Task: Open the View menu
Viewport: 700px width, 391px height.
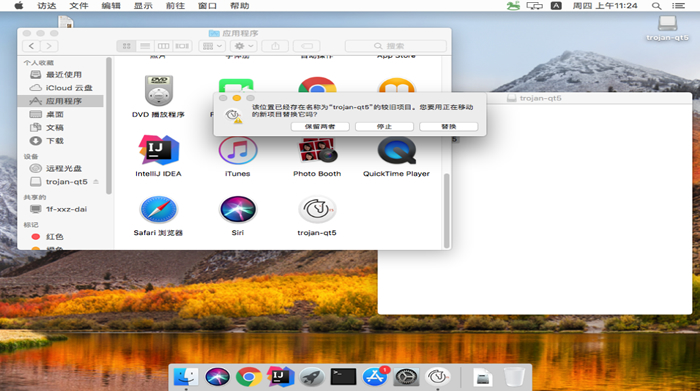Action: click(143, 6)
